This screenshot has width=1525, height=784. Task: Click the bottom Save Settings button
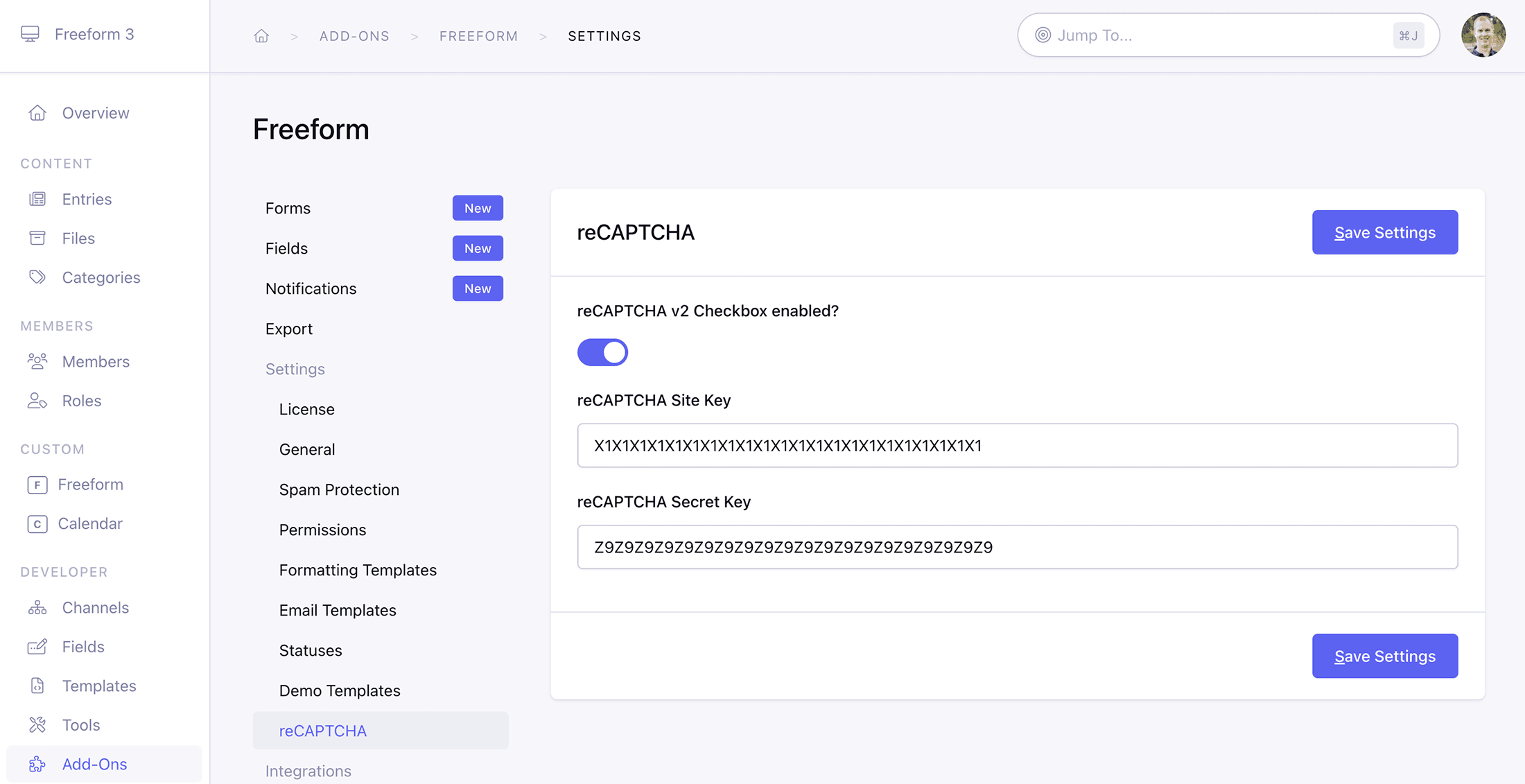1385,656
